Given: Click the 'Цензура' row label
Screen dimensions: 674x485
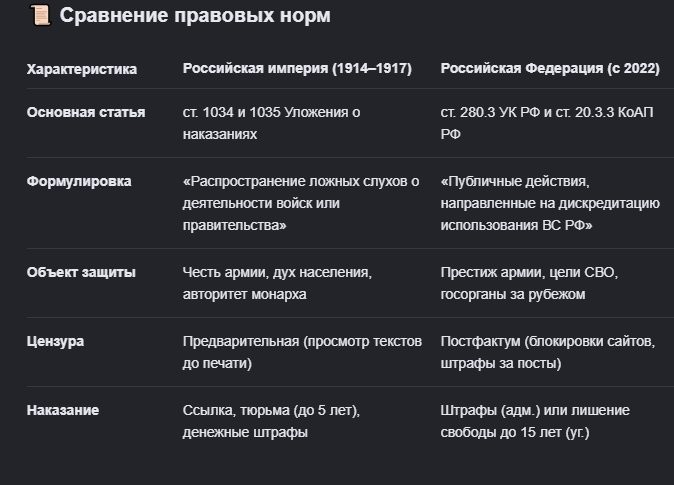Looking at the screenshot, I should (55, 341).
